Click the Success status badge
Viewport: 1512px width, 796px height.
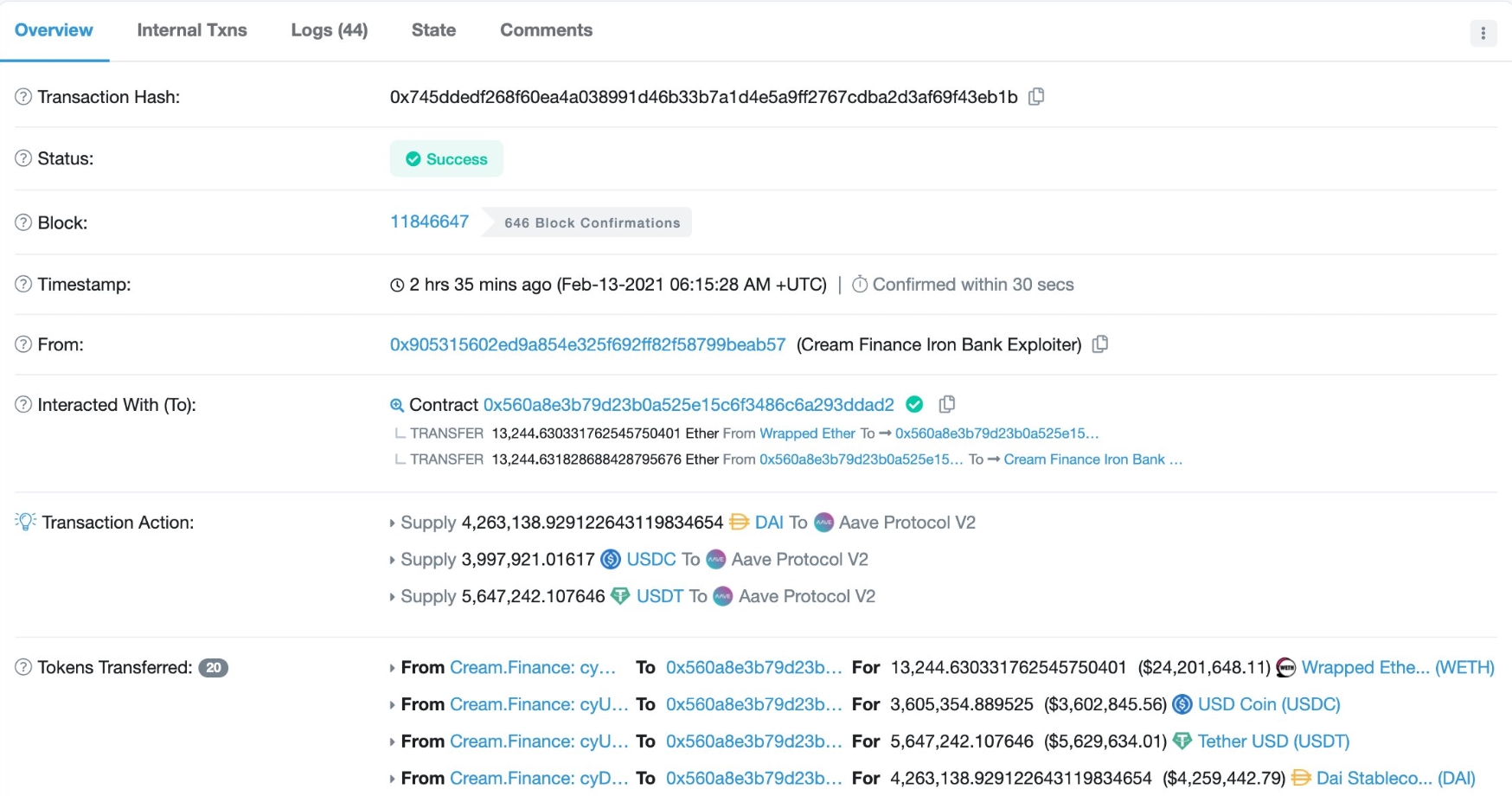(x=446, y=158)
